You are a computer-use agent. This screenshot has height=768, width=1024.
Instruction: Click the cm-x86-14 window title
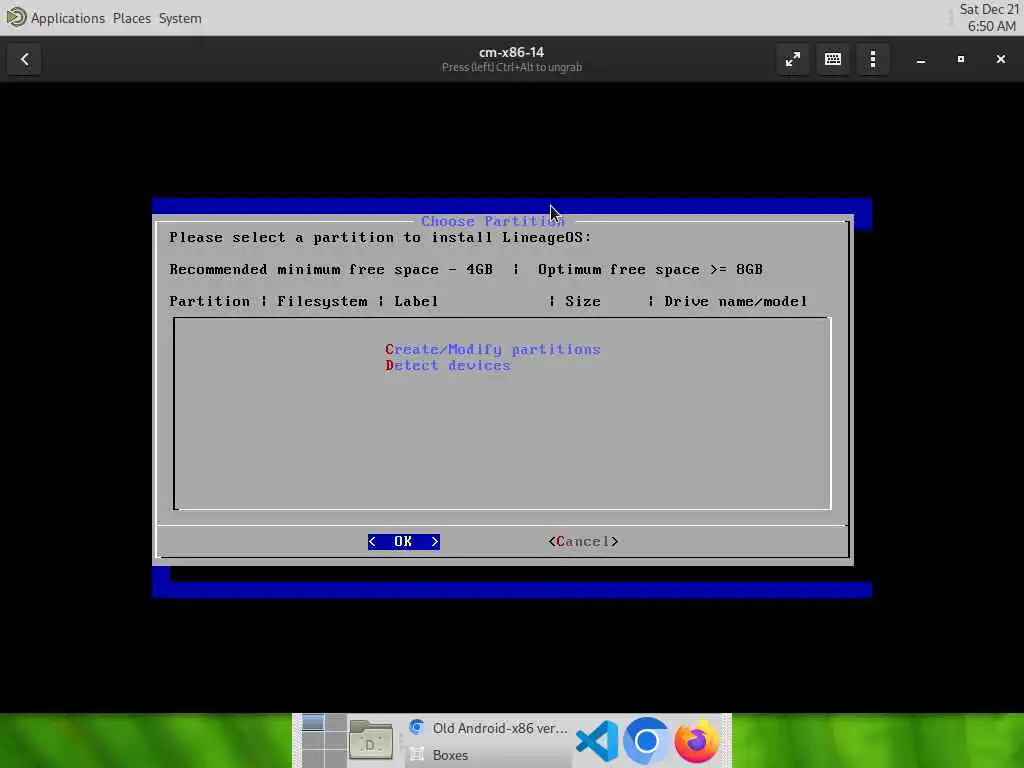click(x=511, y=52)
